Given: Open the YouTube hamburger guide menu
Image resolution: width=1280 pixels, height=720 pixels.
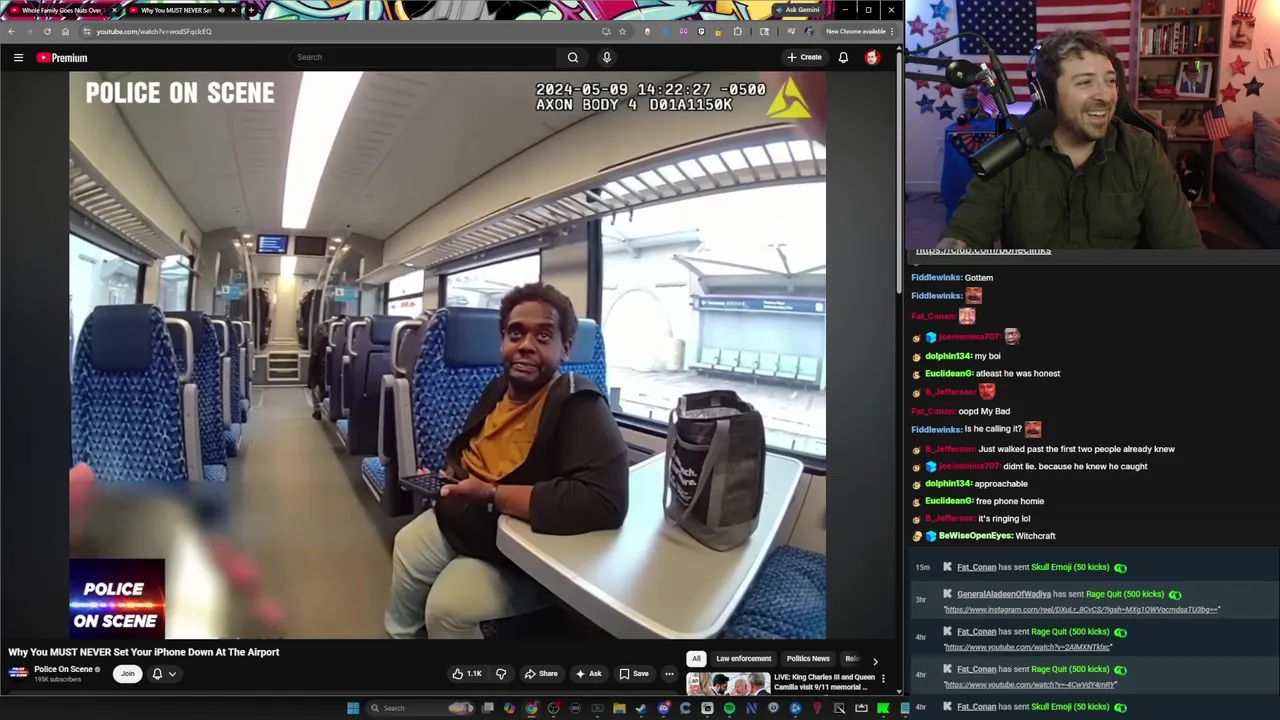Looking at the screenshot, I should pos(18,58).
